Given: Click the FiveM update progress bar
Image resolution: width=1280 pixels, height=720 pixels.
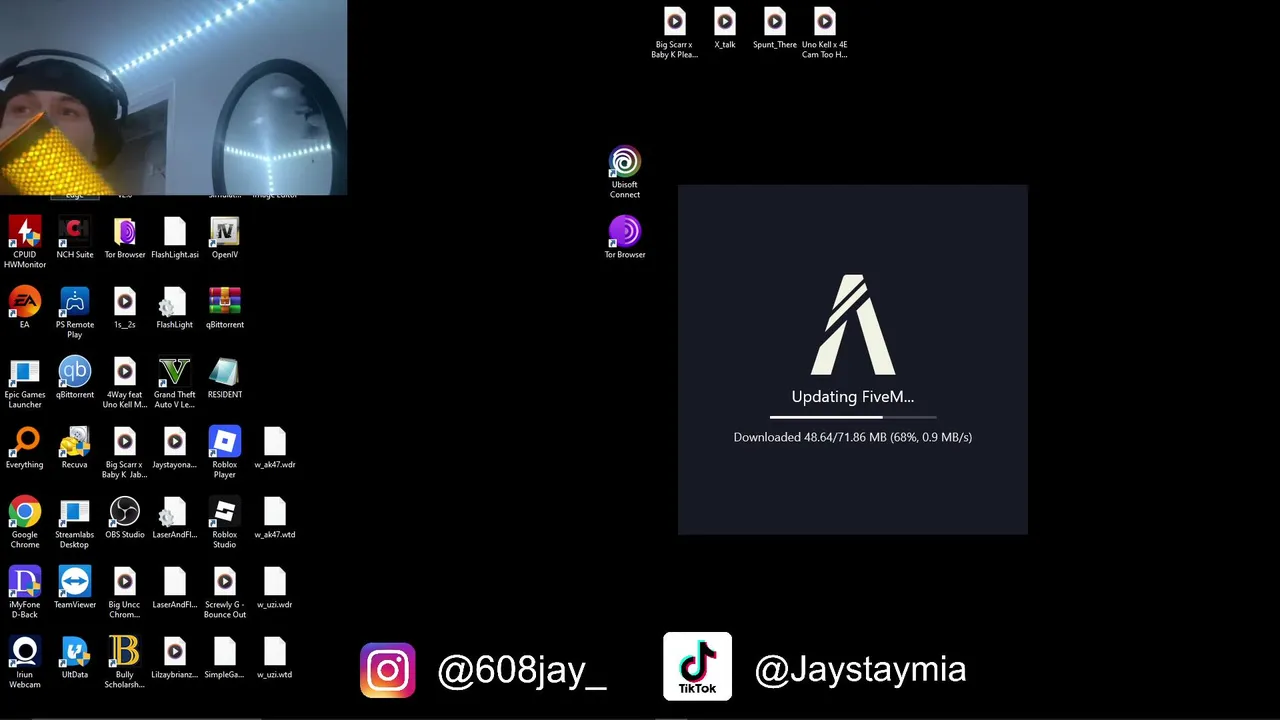Looking at the screenshot, I should 853,417.
